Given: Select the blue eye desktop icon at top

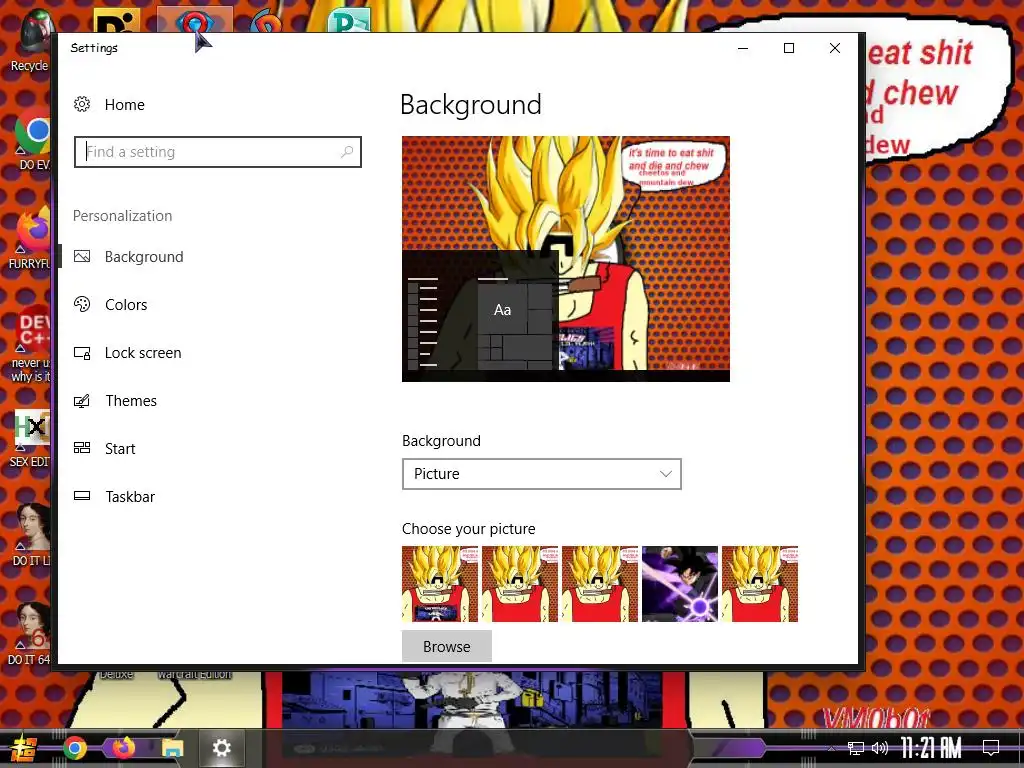Looking at the screenshot, I should (x=195, y=21).
